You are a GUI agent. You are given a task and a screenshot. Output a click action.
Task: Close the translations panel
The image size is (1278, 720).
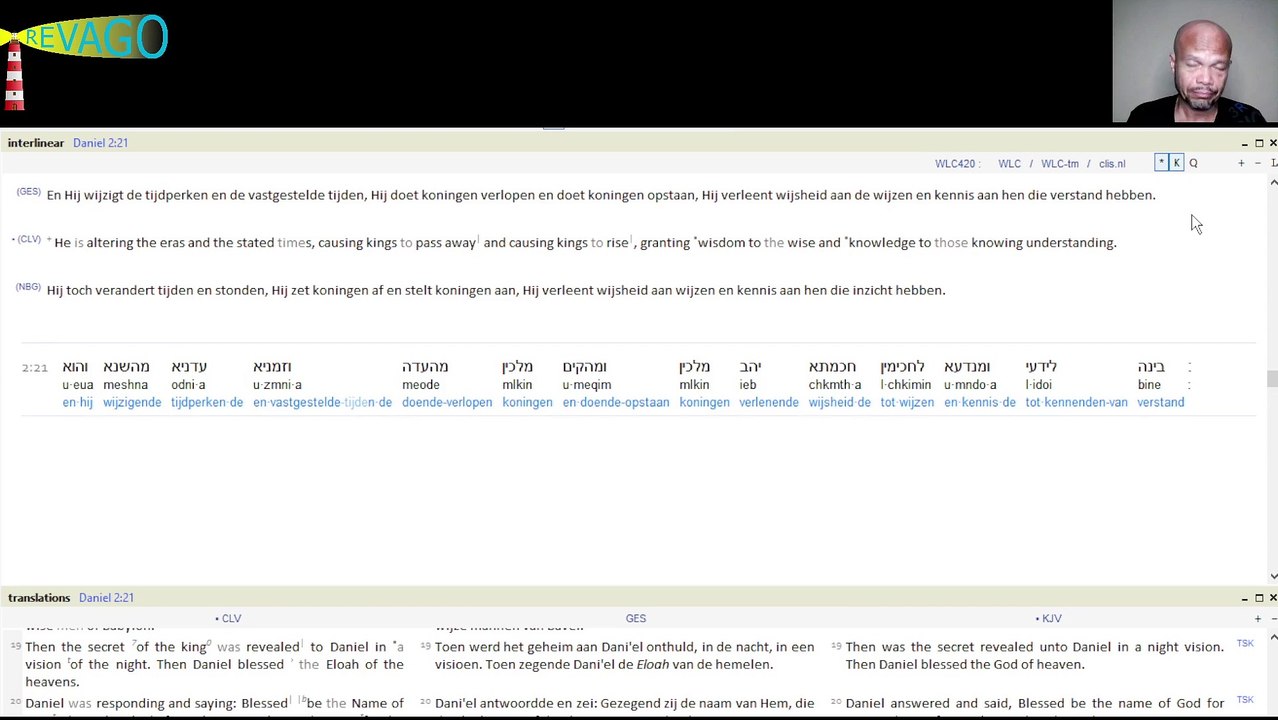[x=1272, y=598]
